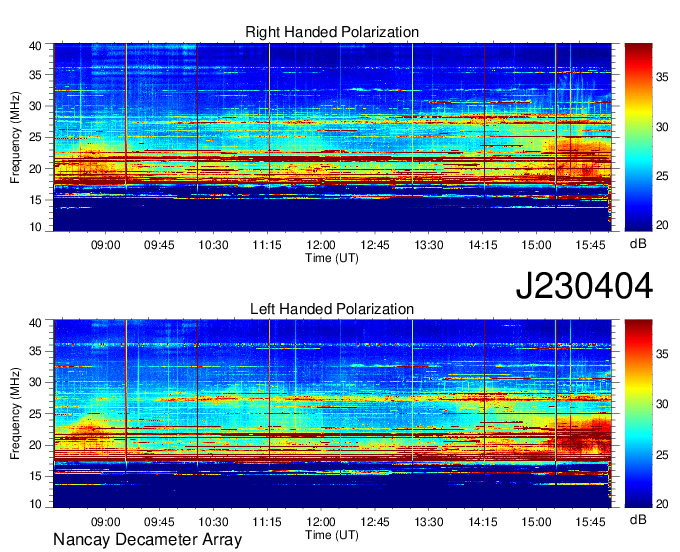
Task: Click the dB unit label of top colorbar
Action: pos(638,244)
